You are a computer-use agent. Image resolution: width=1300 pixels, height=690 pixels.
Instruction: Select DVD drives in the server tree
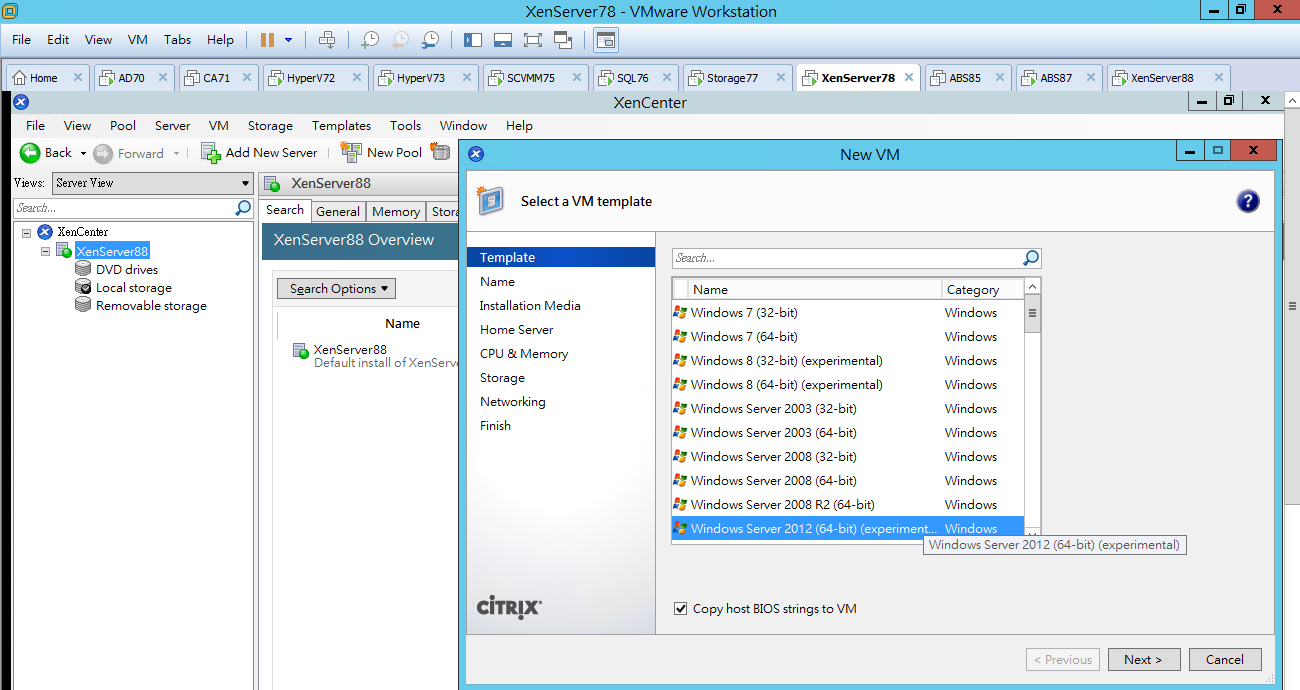(x=127, y=270)
